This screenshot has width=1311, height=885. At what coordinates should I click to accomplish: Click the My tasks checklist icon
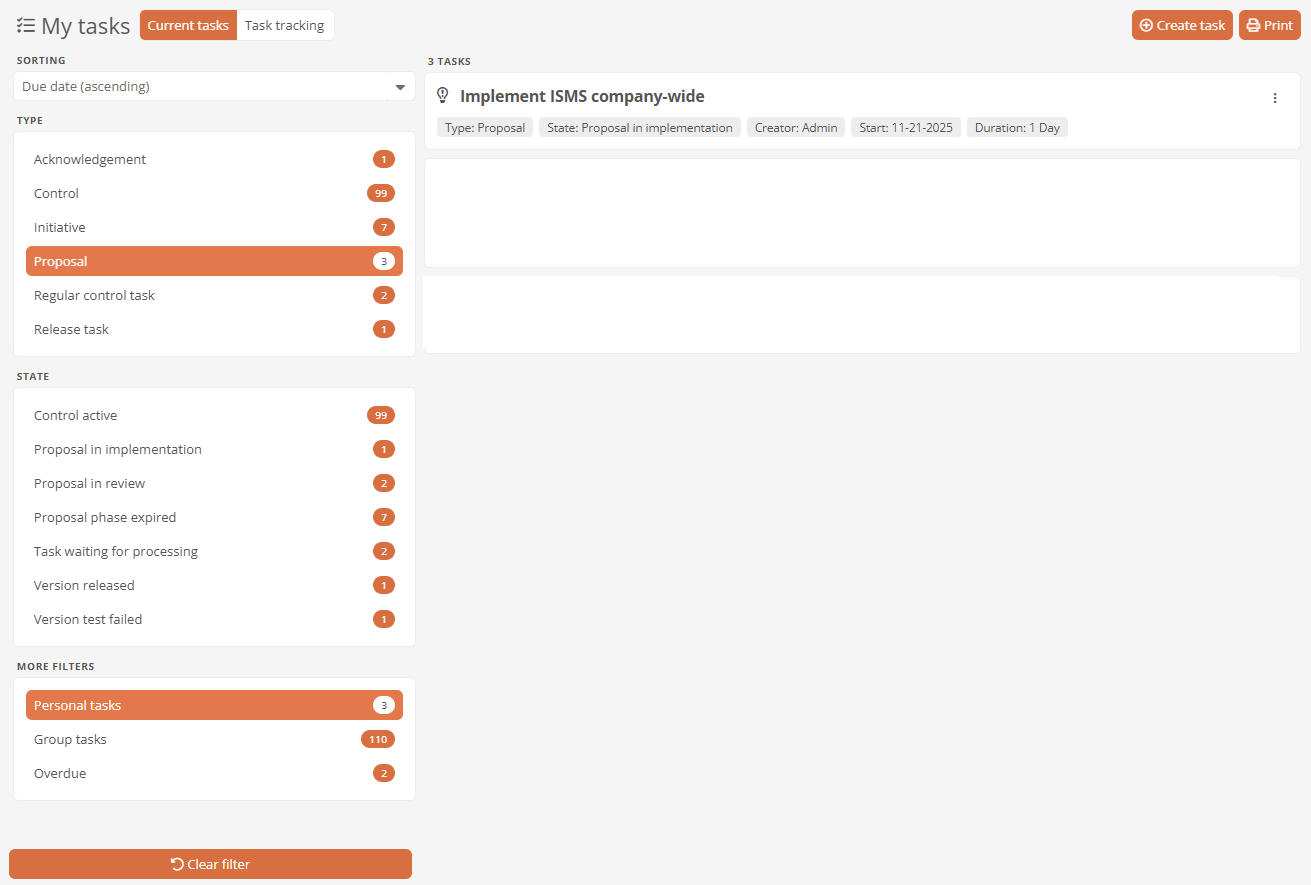point(26,26)
